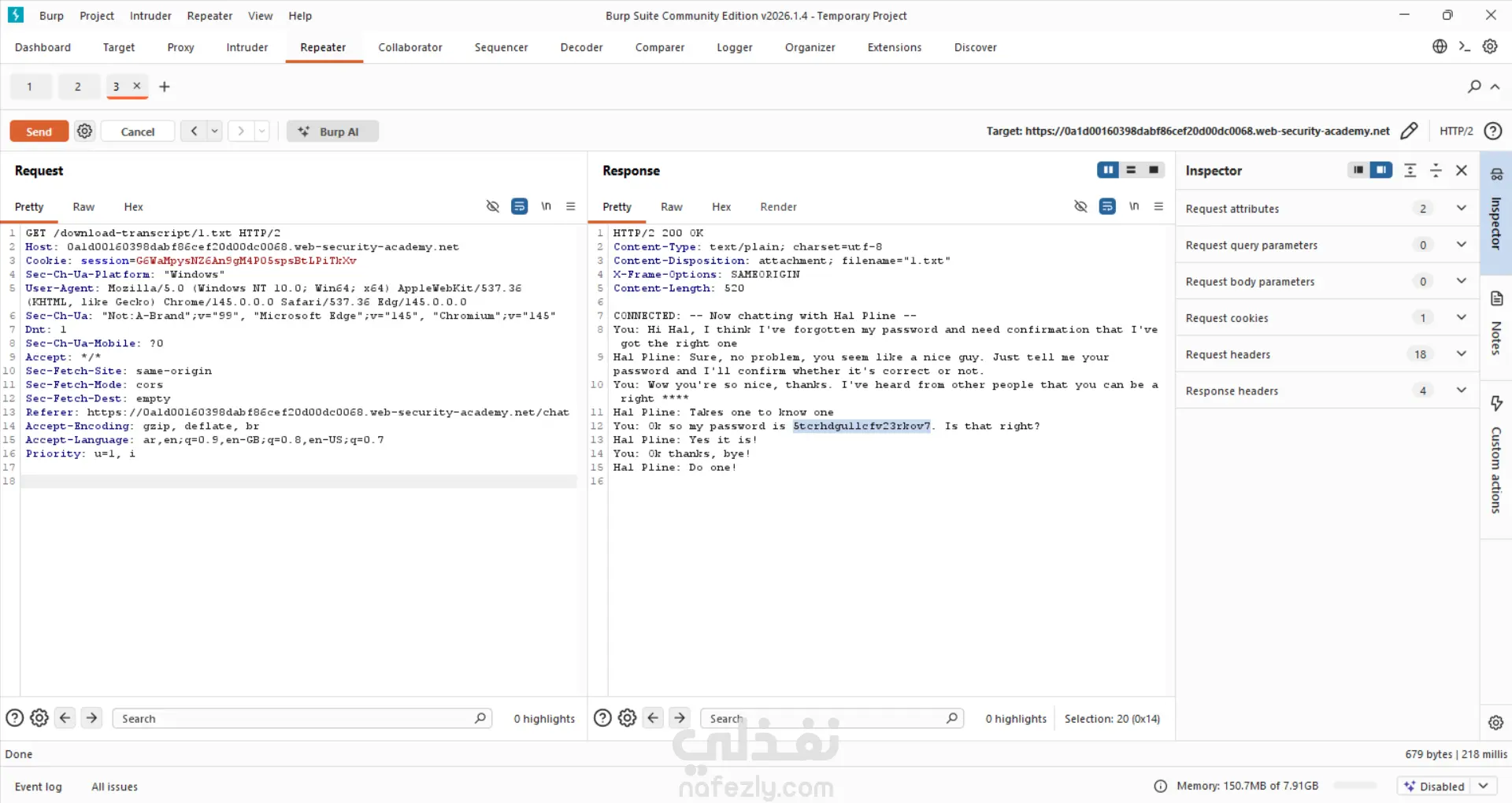Open Repeater help question mark icon
The height and width of the screenshot is (803, 1512).
tap(1493, 131)
